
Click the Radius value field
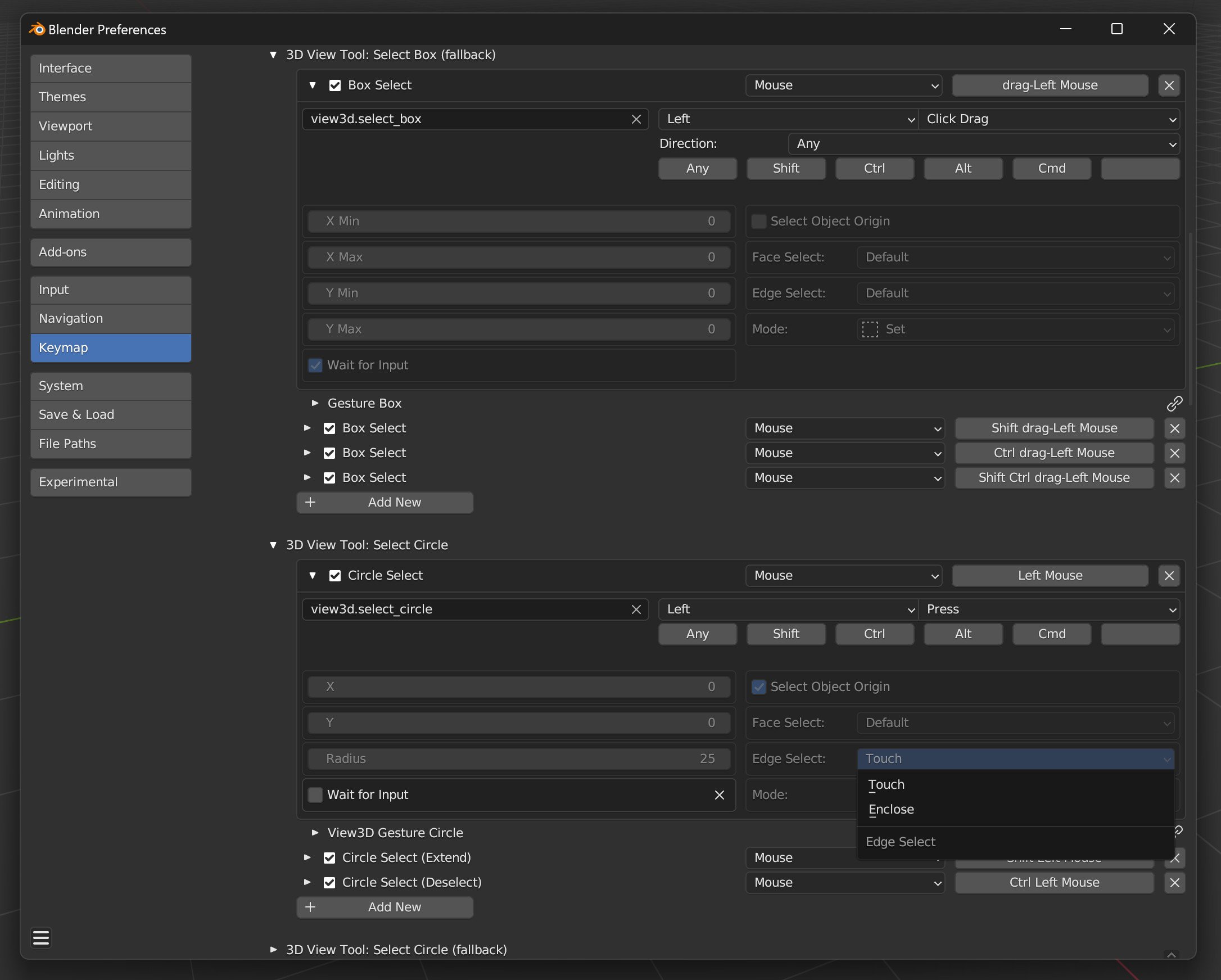click(519, 758)
